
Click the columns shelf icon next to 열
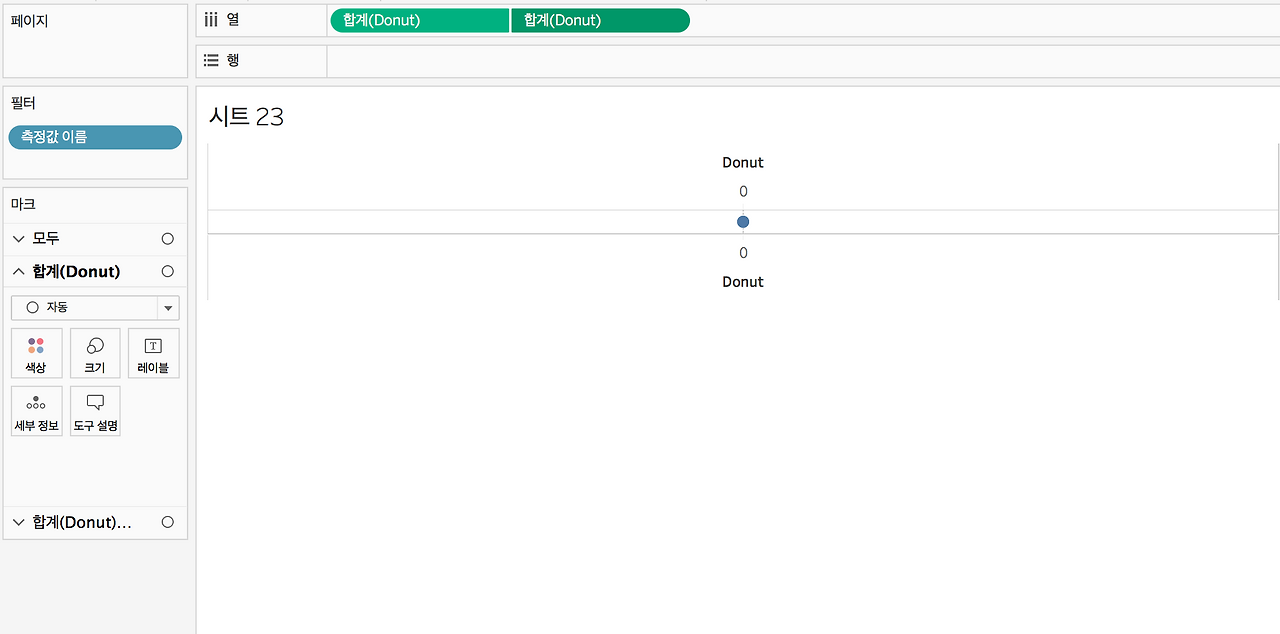(x=211, y=19)
